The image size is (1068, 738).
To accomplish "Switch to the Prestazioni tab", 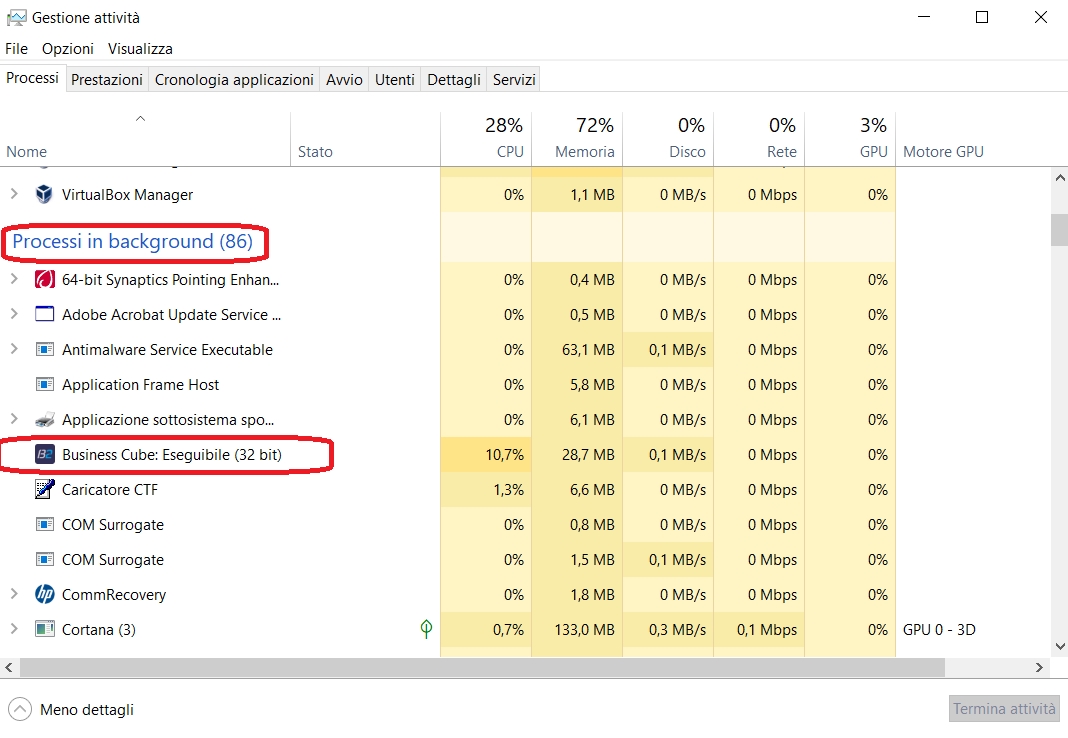I will 107,80.
